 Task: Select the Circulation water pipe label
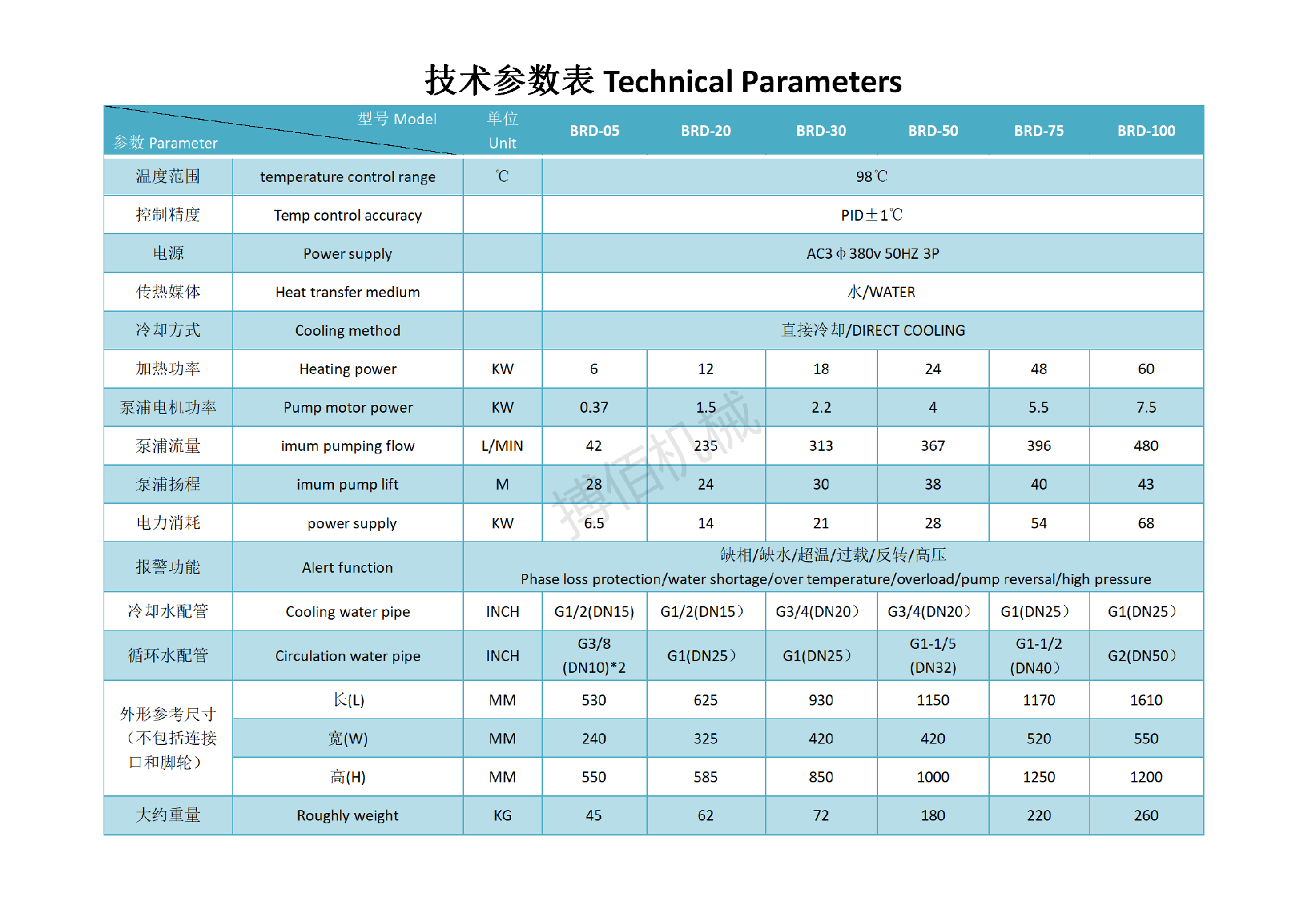click(347, 656)
